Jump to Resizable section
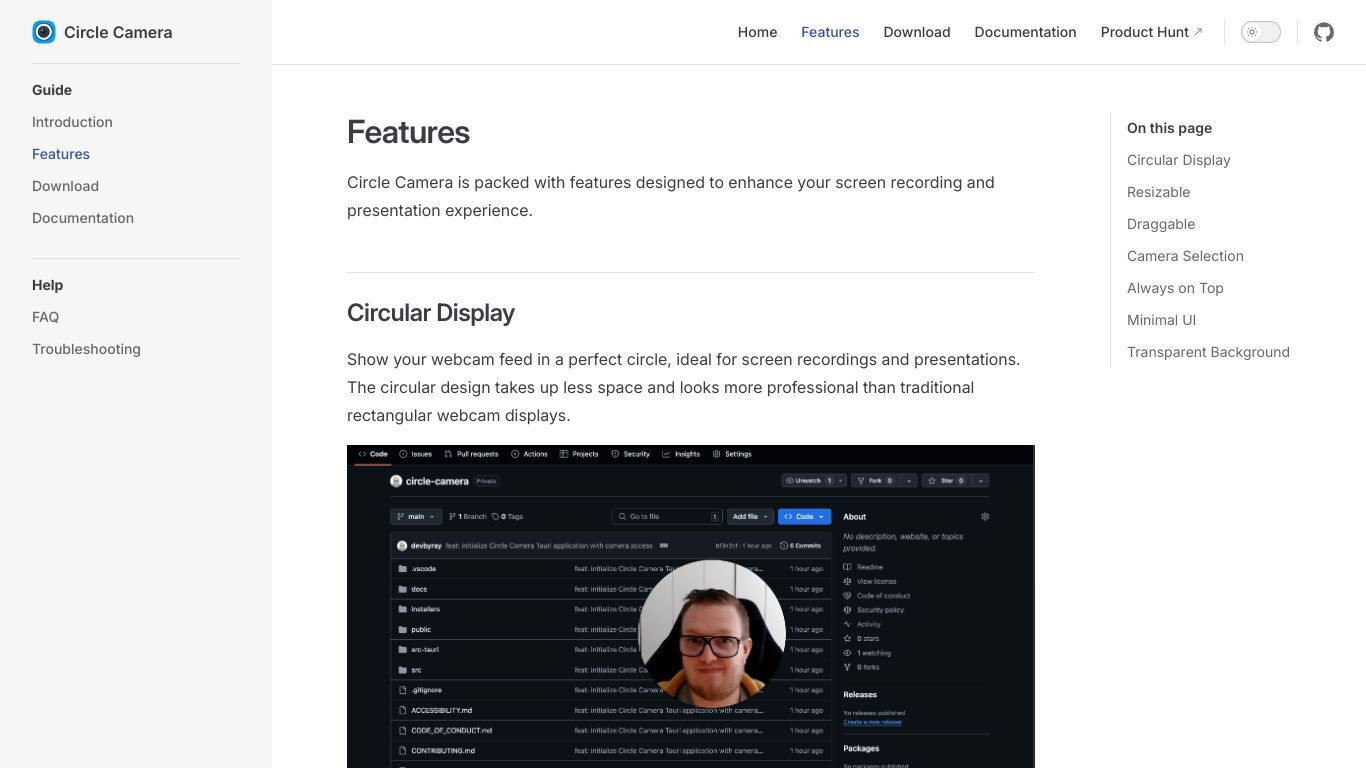 pos(1158,192)
